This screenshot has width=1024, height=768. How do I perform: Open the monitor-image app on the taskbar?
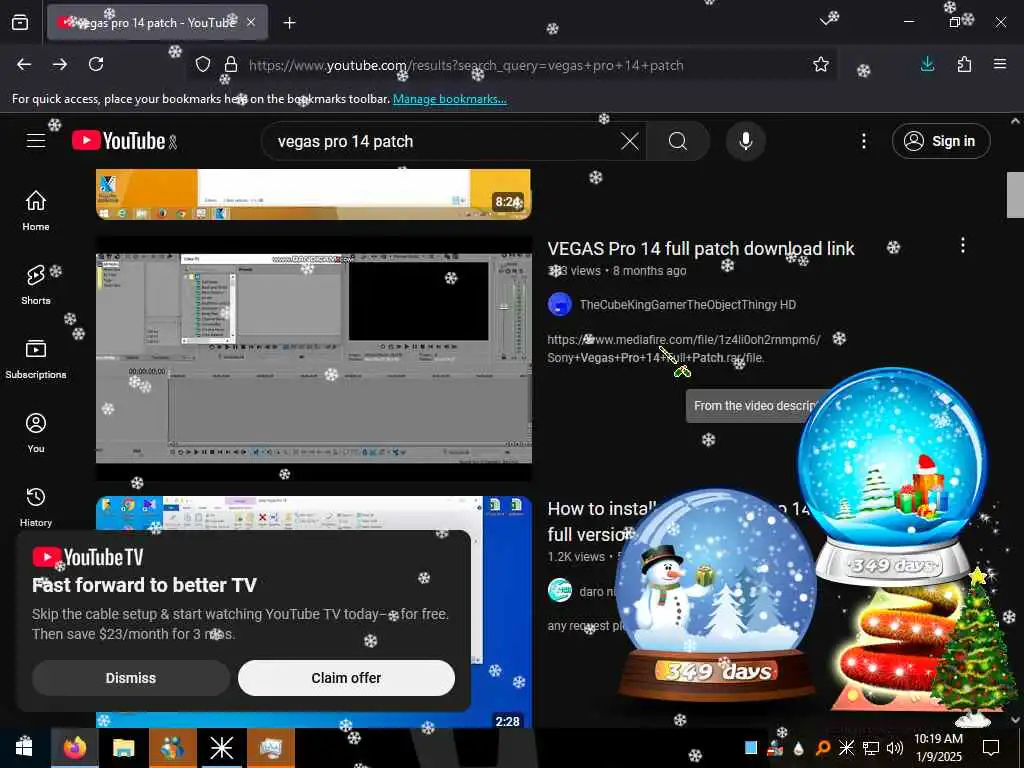click(270, 747)
